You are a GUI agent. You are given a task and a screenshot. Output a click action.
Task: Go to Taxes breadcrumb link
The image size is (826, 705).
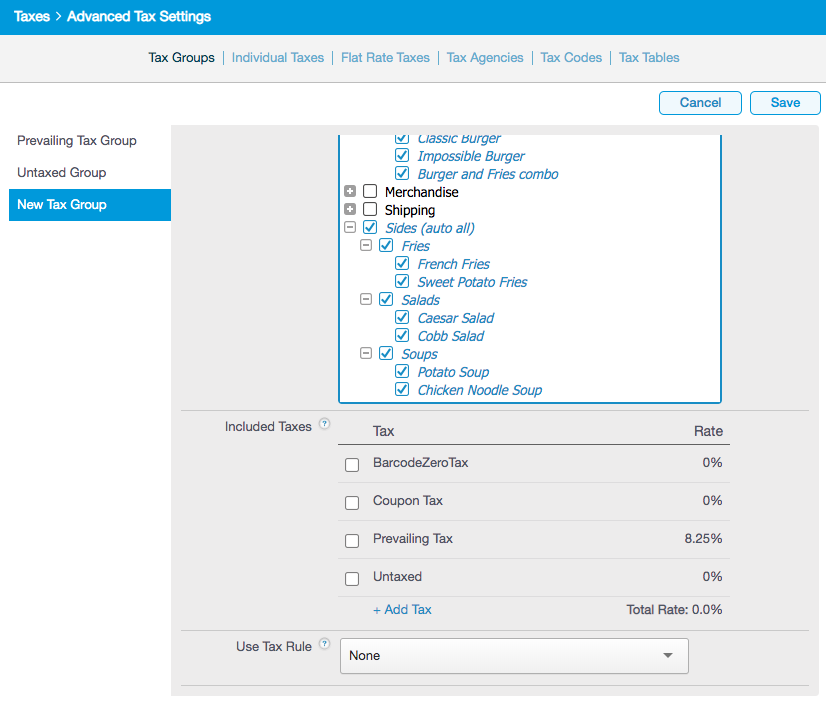[31, 17]
